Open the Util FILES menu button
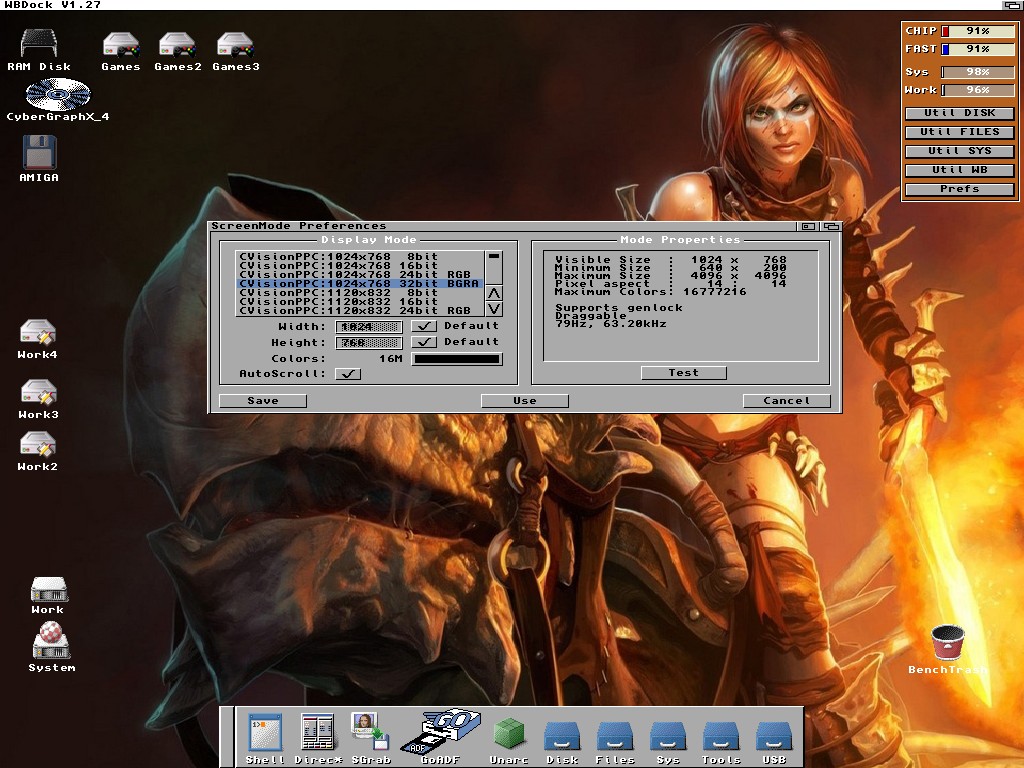The height and width of the screenshot is (768, 1024). [959, 132]
